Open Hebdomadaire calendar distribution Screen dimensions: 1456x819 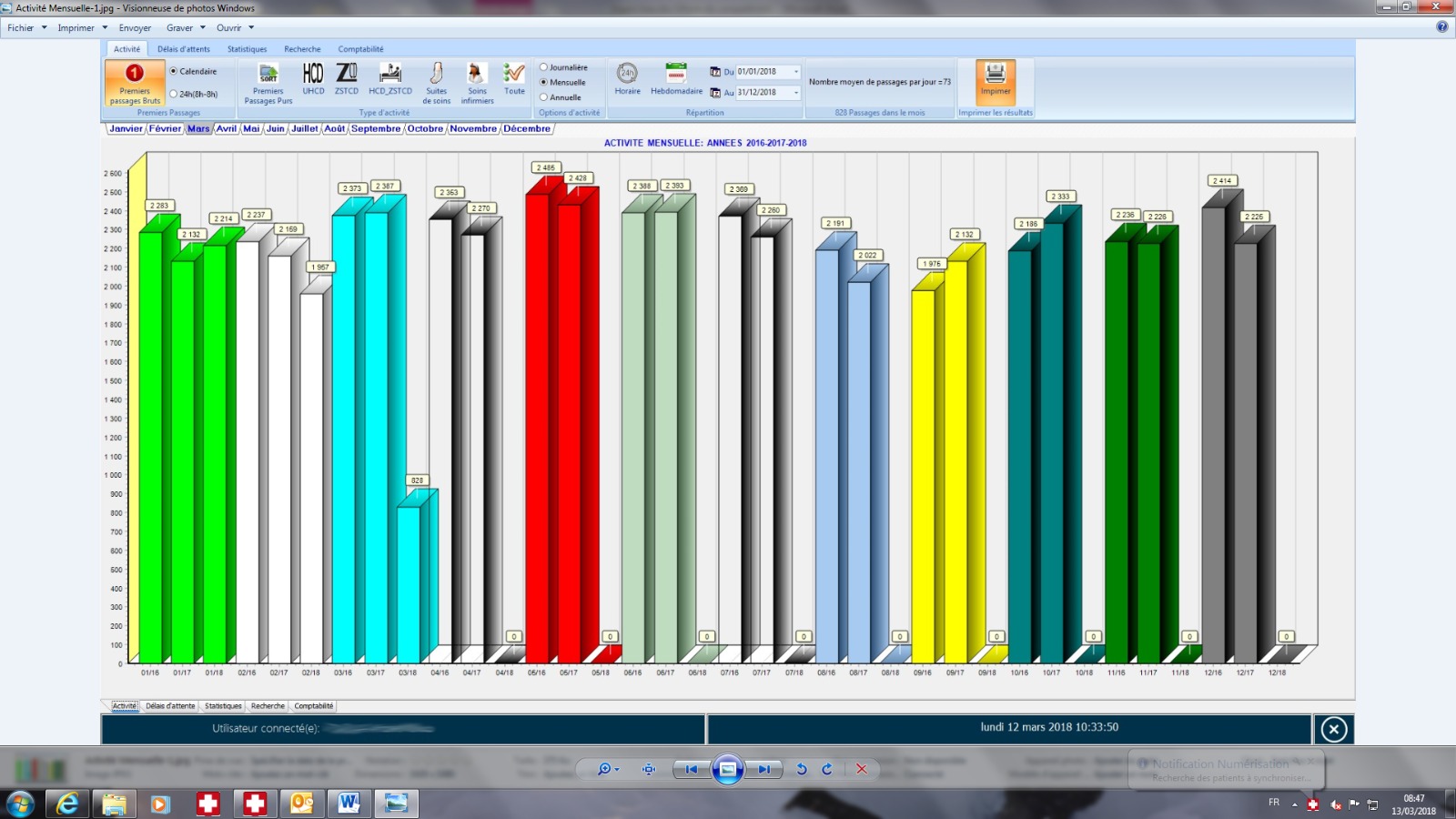coord(676,78)
